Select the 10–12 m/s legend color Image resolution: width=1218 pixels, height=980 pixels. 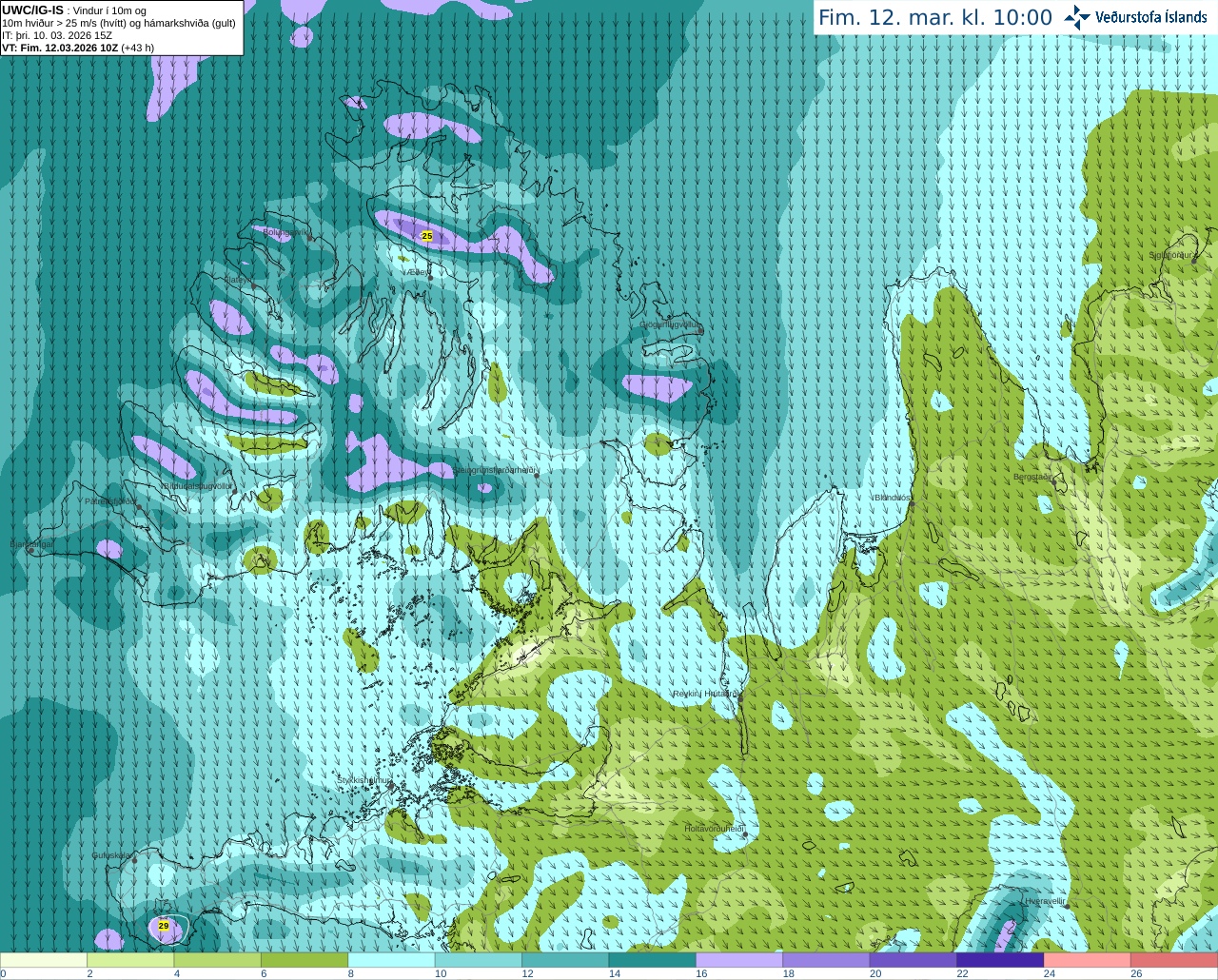(478, 960)
